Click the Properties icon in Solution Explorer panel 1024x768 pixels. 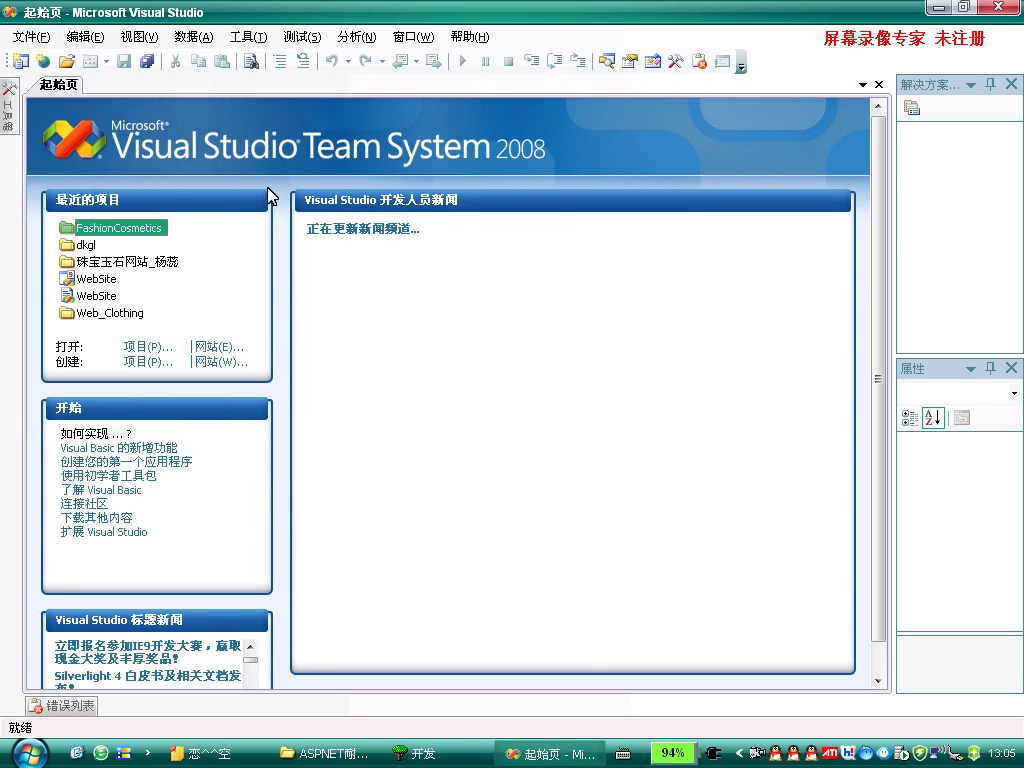pyautogui.click(x=912, y=108)
